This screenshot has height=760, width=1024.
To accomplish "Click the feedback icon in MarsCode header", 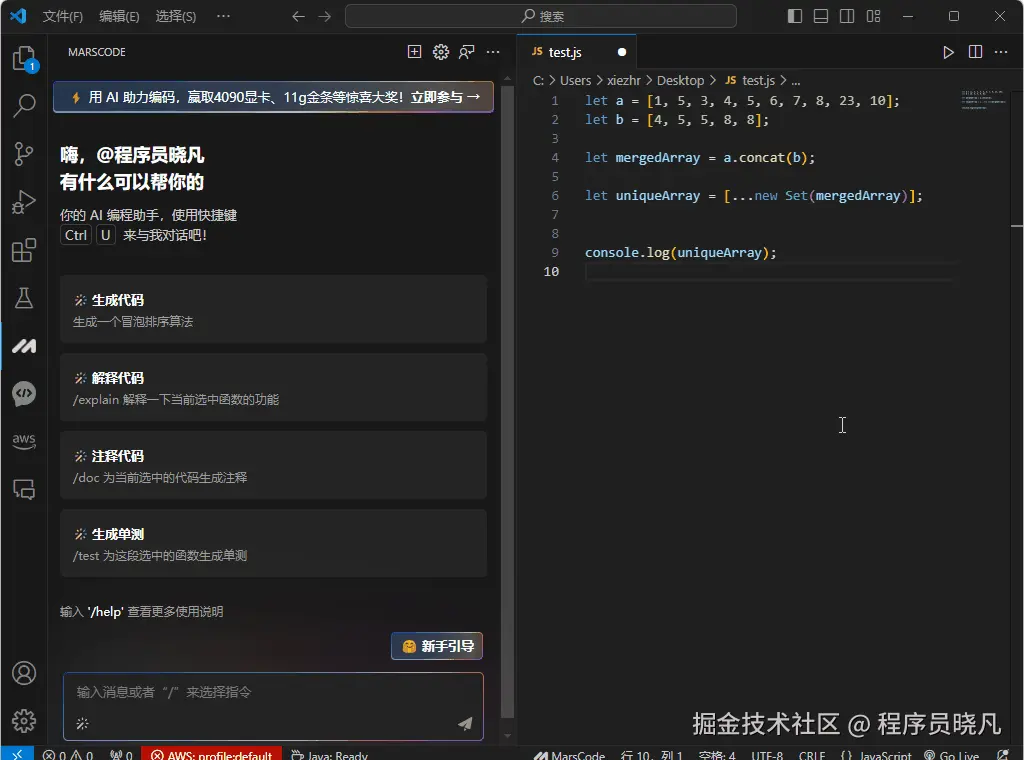I will pos(466,52).
